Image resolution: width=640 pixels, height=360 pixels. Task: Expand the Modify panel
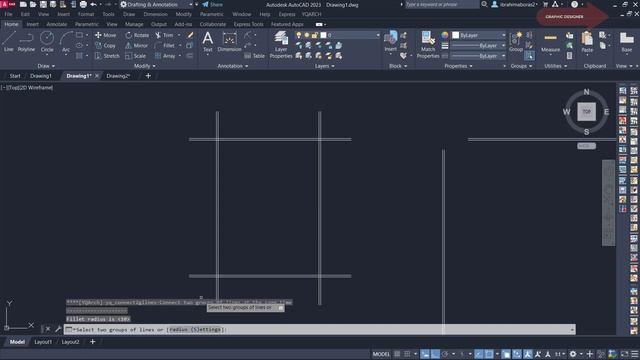click(144, 66)
